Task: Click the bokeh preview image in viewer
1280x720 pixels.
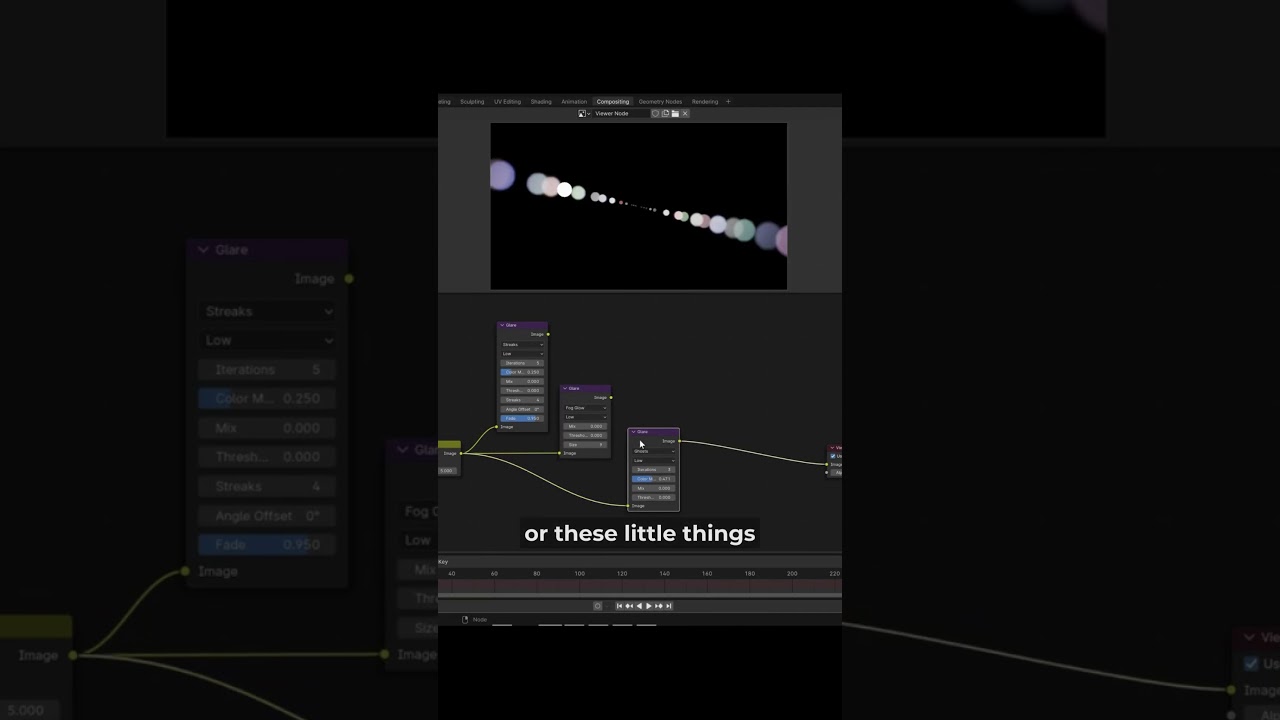Action: point(638,206)
